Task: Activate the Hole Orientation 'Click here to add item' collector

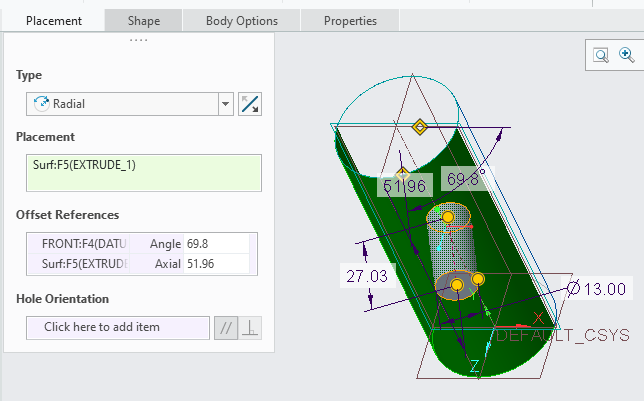Action: click(x=118, y=327)
